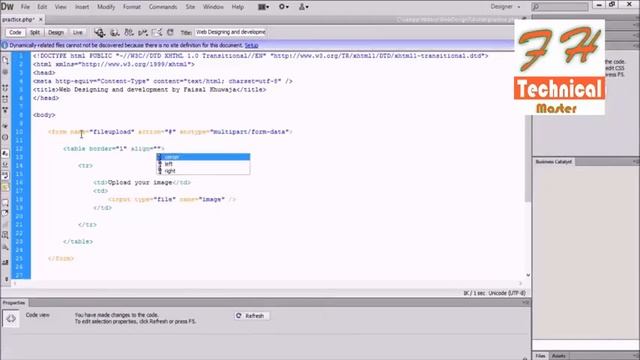
Task: Collapse the Properties panel header
Action: 14,302
